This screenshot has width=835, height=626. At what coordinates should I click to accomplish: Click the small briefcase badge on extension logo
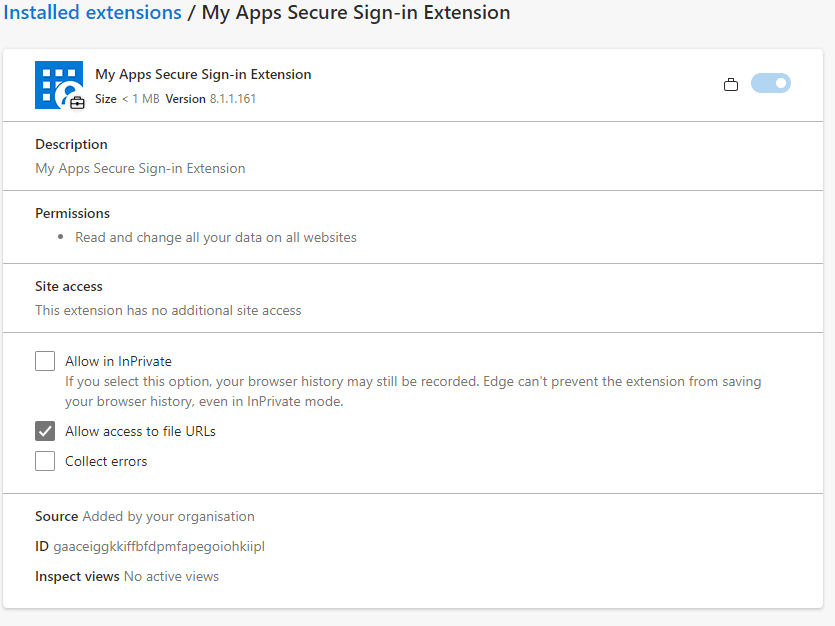(x=77, y=102)
